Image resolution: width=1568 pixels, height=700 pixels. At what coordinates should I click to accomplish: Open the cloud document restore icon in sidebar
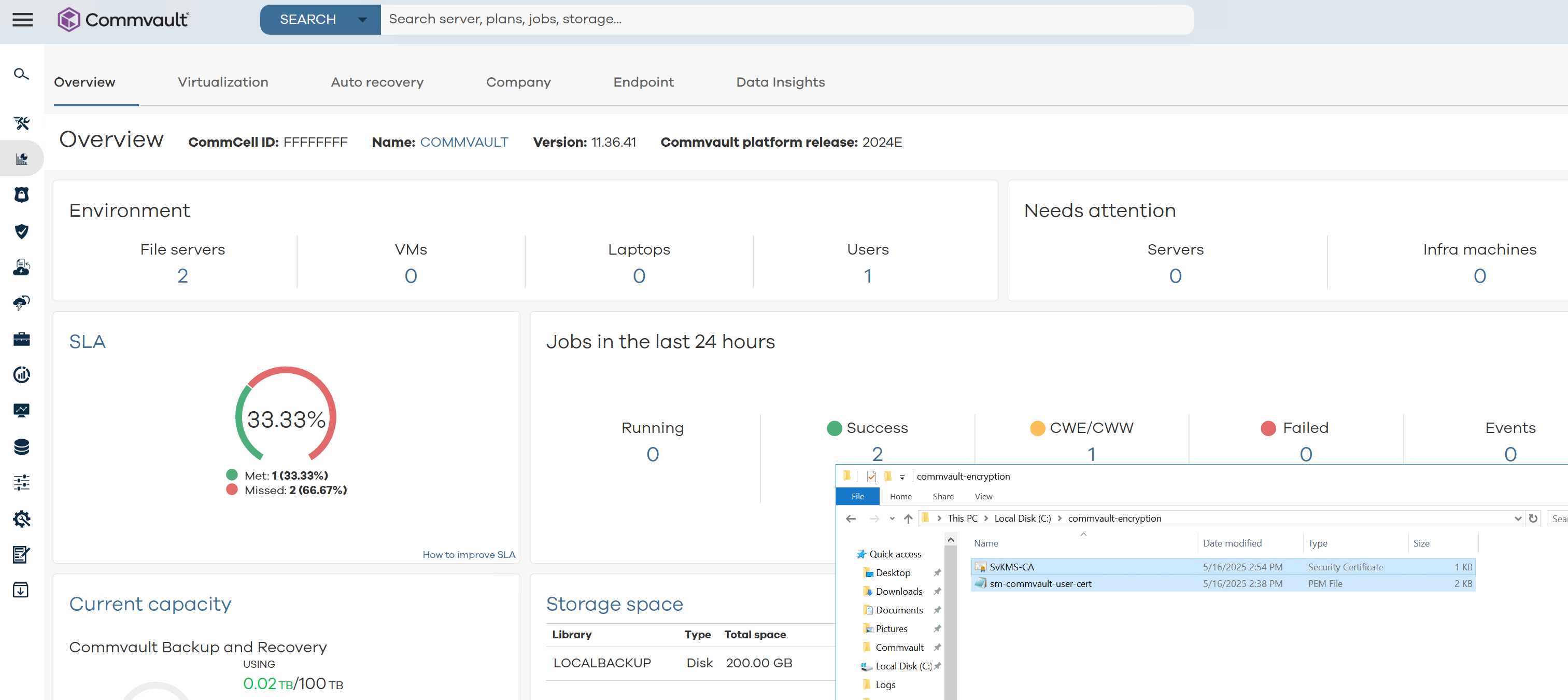(21, 267)
